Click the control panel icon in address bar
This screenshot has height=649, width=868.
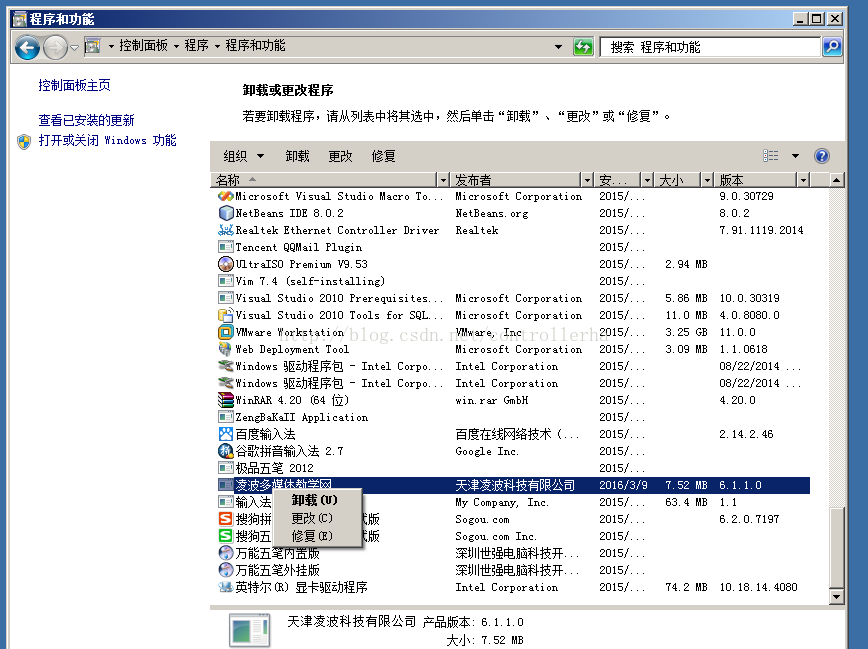[92, 46]
